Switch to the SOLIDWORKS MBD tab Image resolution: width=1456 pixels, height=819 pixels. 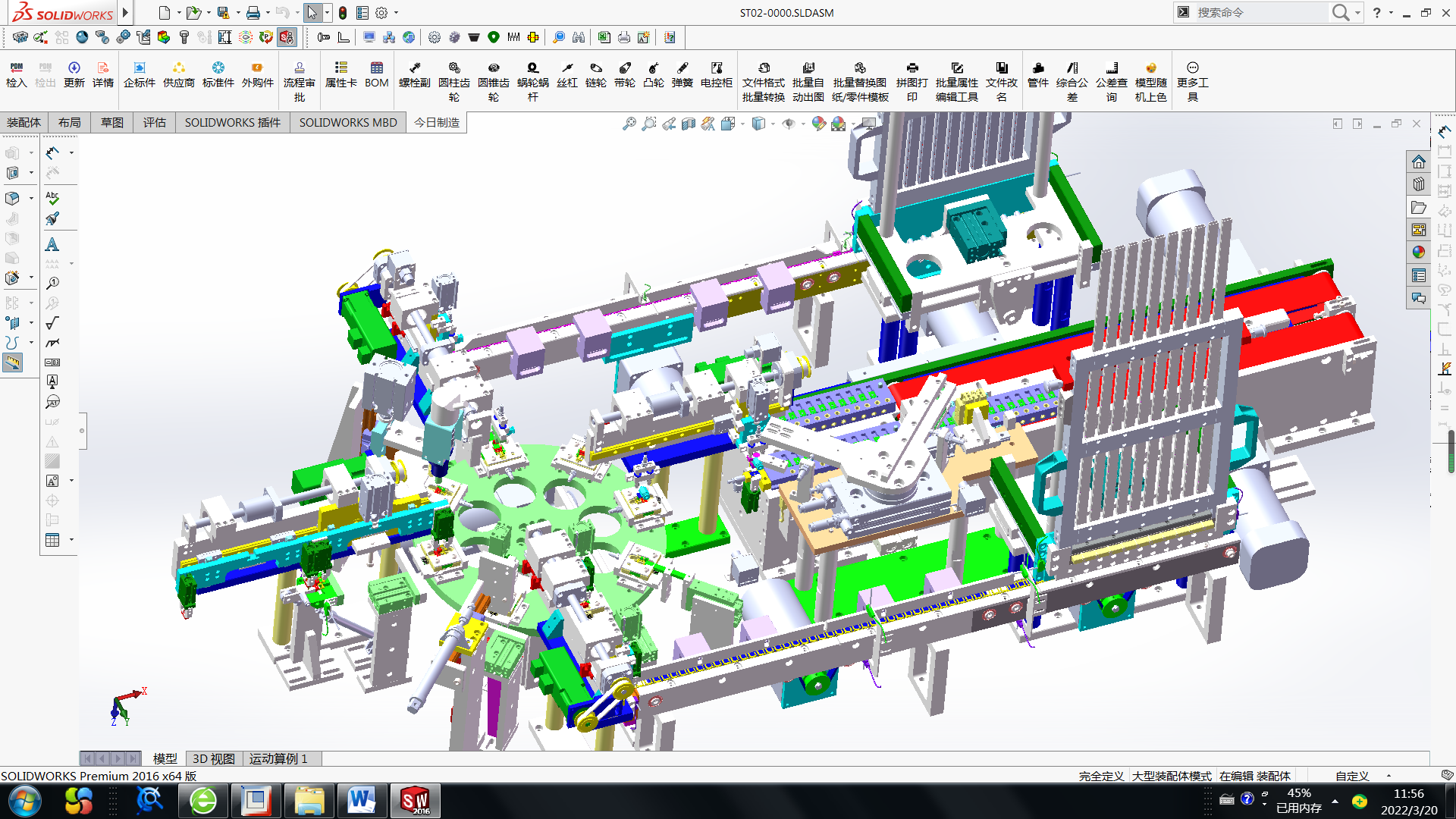(348, 123)
